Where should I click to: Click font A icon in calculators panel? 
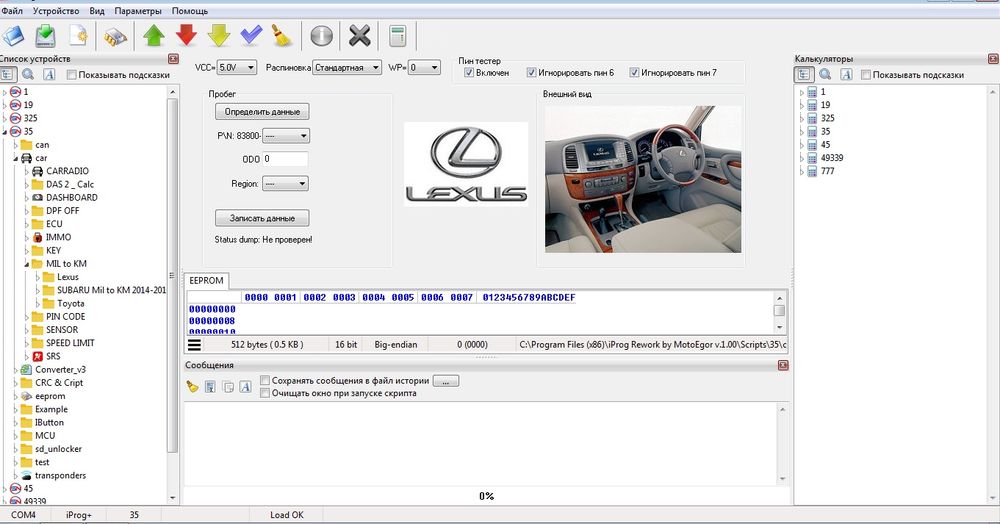[x=846, y=75]
